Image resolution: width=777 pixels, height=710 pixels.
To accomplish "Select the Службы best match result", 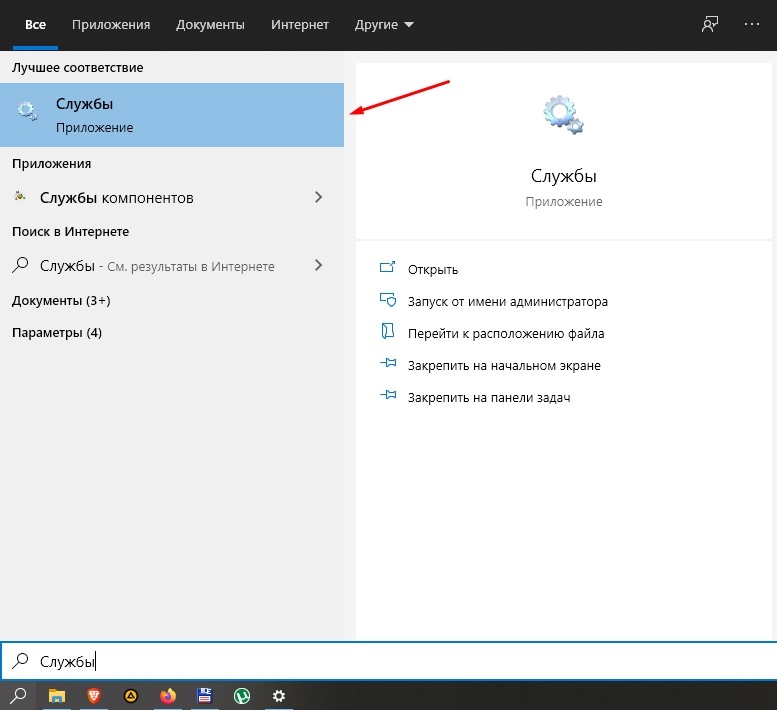I will point(172,115).
